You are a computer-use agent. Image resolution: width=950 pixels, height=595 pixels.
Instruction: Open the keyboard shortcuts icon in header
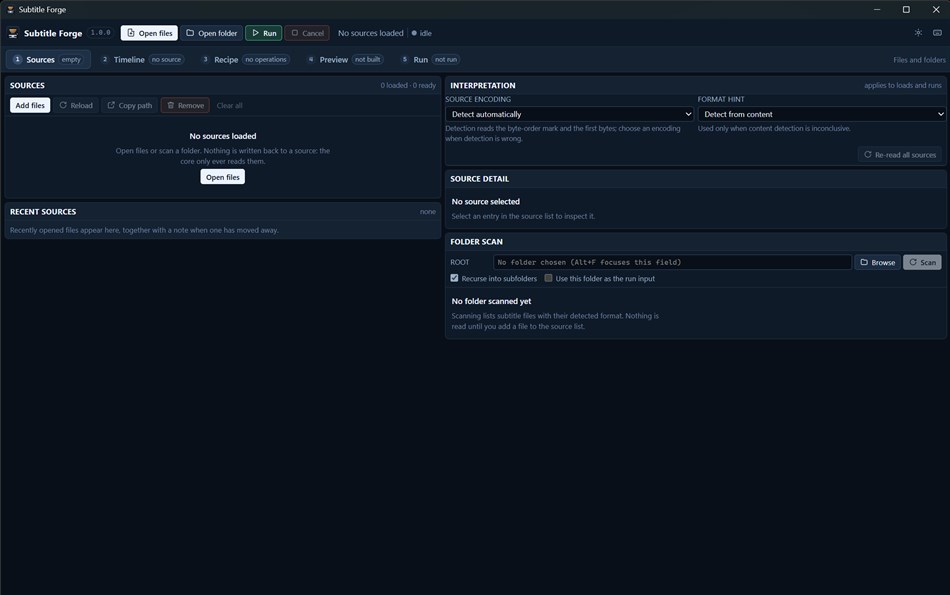[x=937, y=33]
